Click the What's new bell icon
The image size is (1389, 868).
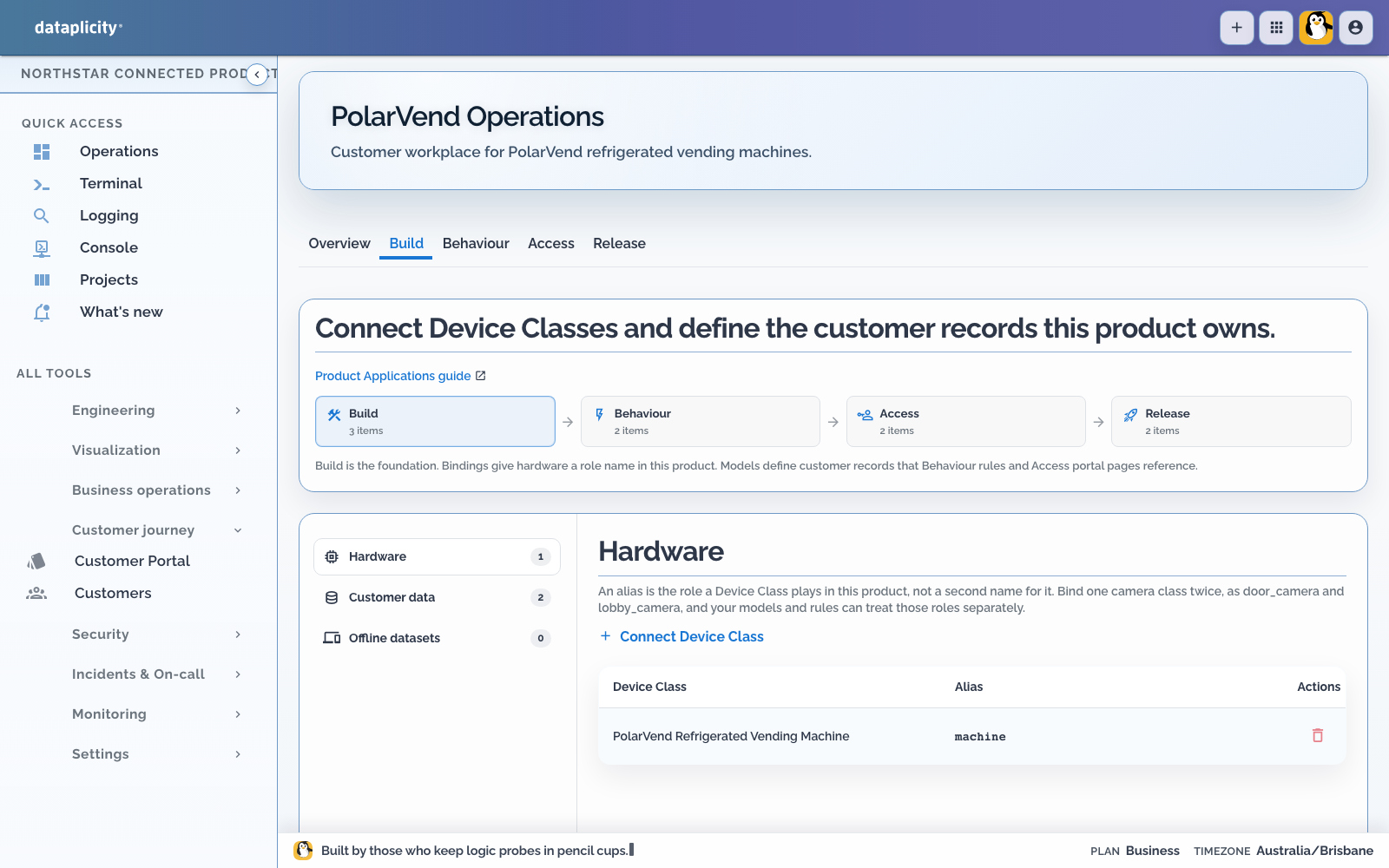[42, 312]
